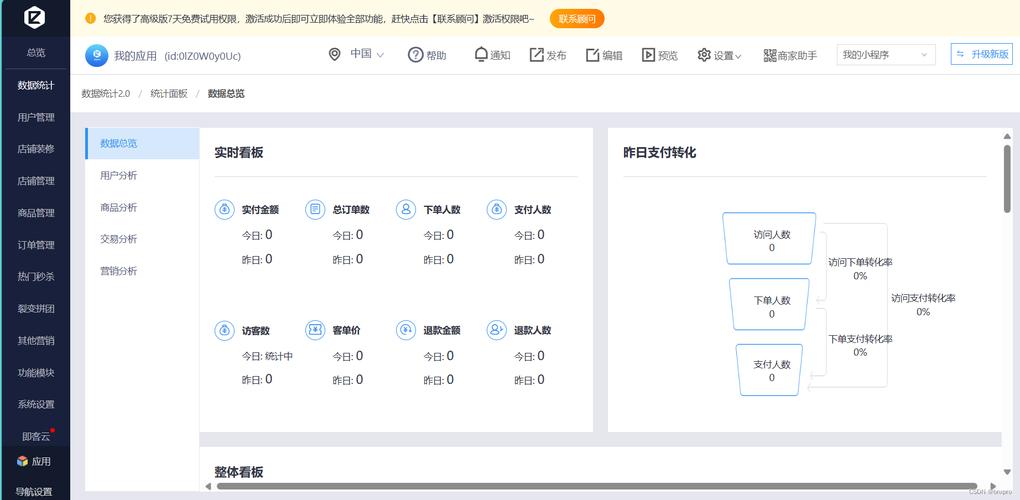
Task: Click the orange contact advisor button
Action: point(577,18)
